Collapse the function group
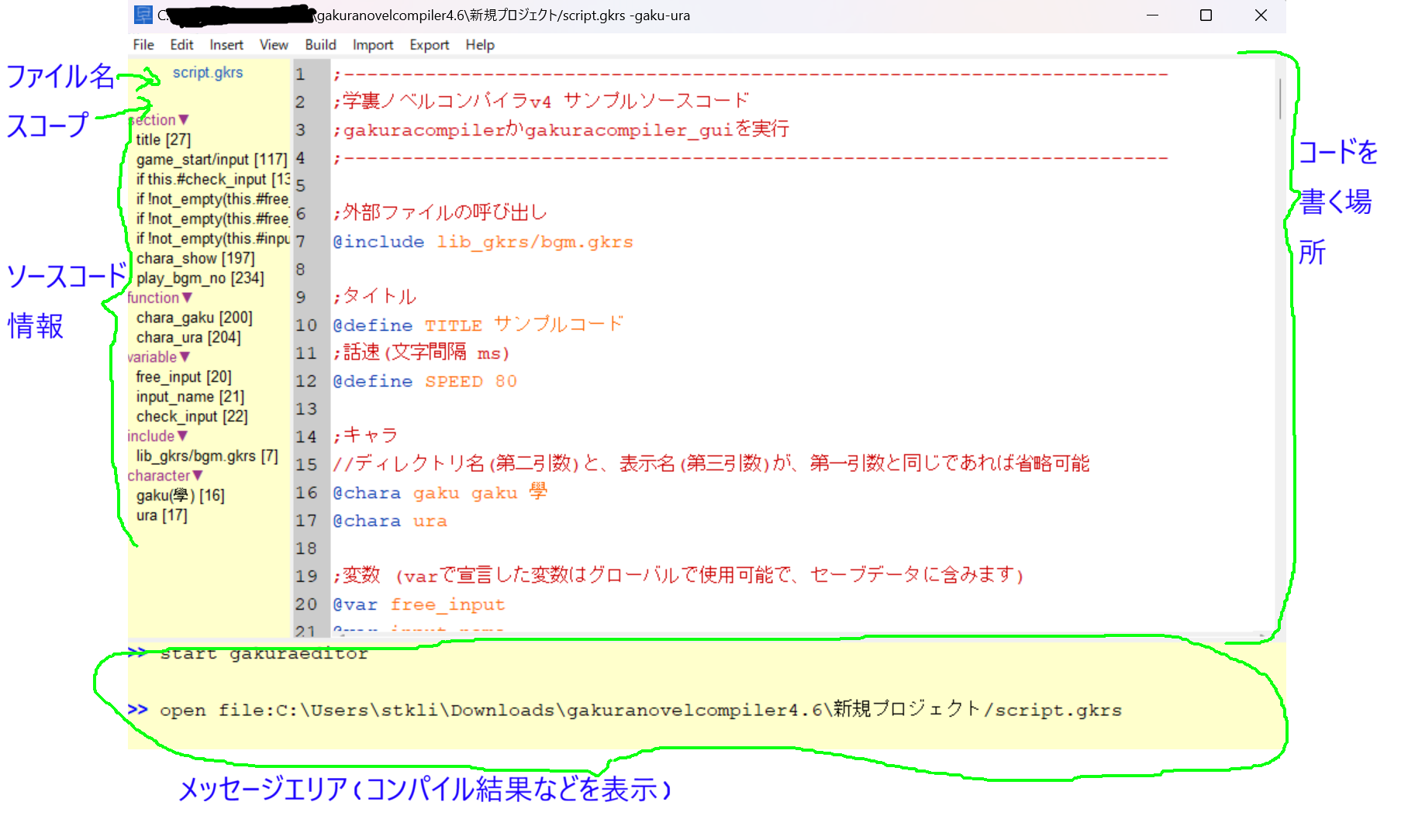Image resolution: width=1408 pixels, height=840 pixels. [187, 298]
